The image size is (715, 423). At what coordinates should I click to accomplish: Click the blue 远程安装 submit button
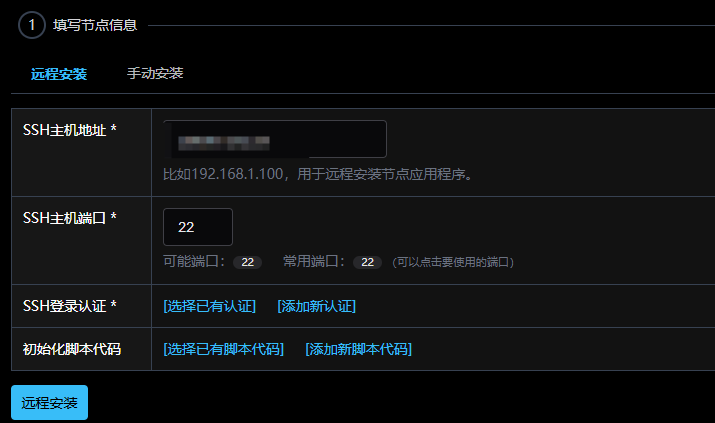click(49, 402)
